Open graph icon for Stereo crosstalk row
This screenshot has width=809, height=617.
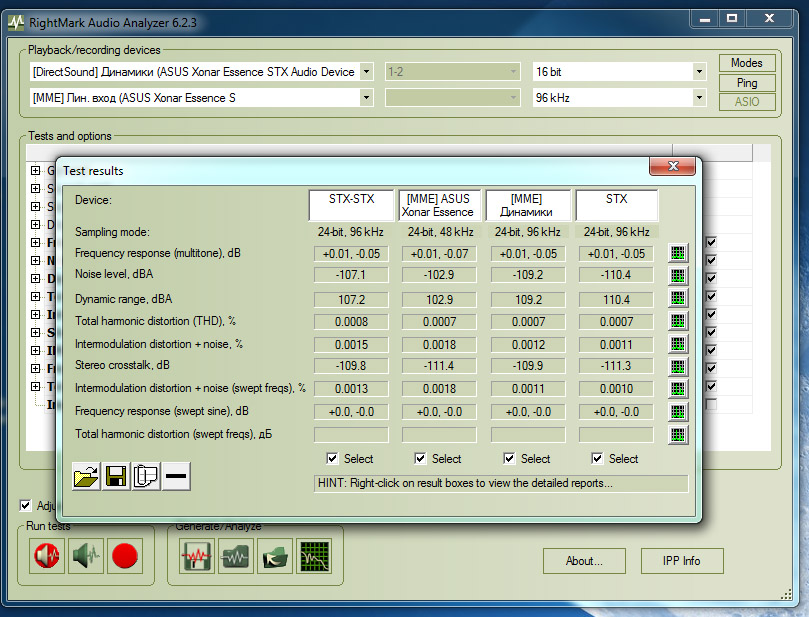point(678,366)
